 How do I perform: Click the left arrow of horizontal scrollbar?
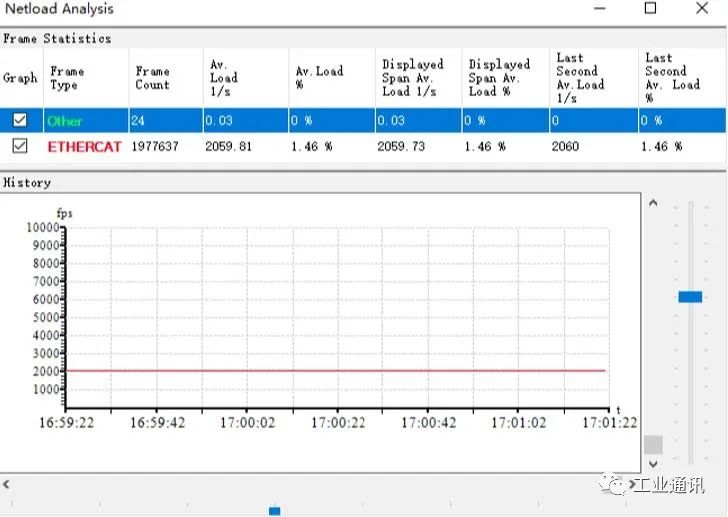pos(6,484)
